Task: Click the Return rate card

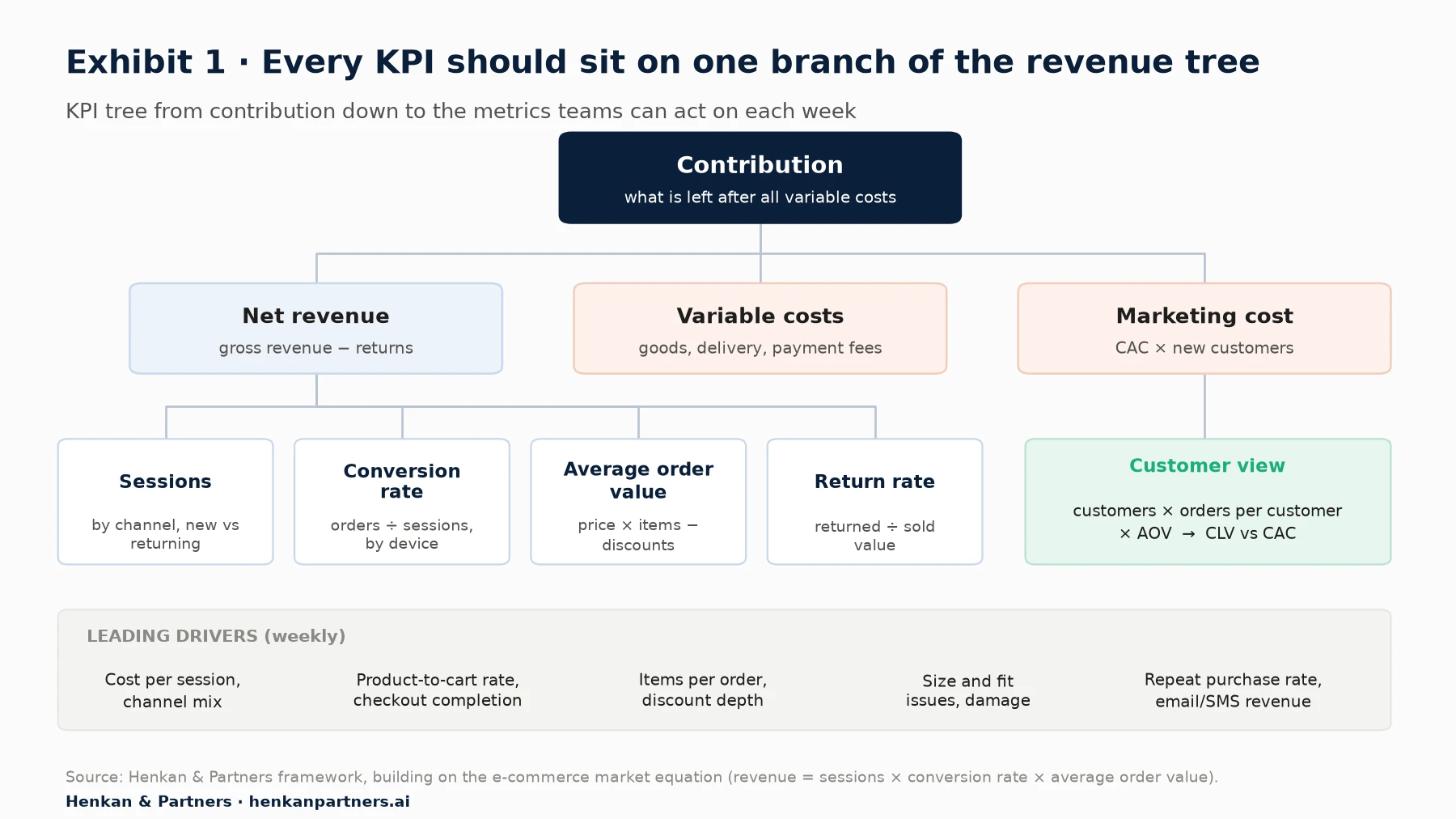Action: pos(874,502)
